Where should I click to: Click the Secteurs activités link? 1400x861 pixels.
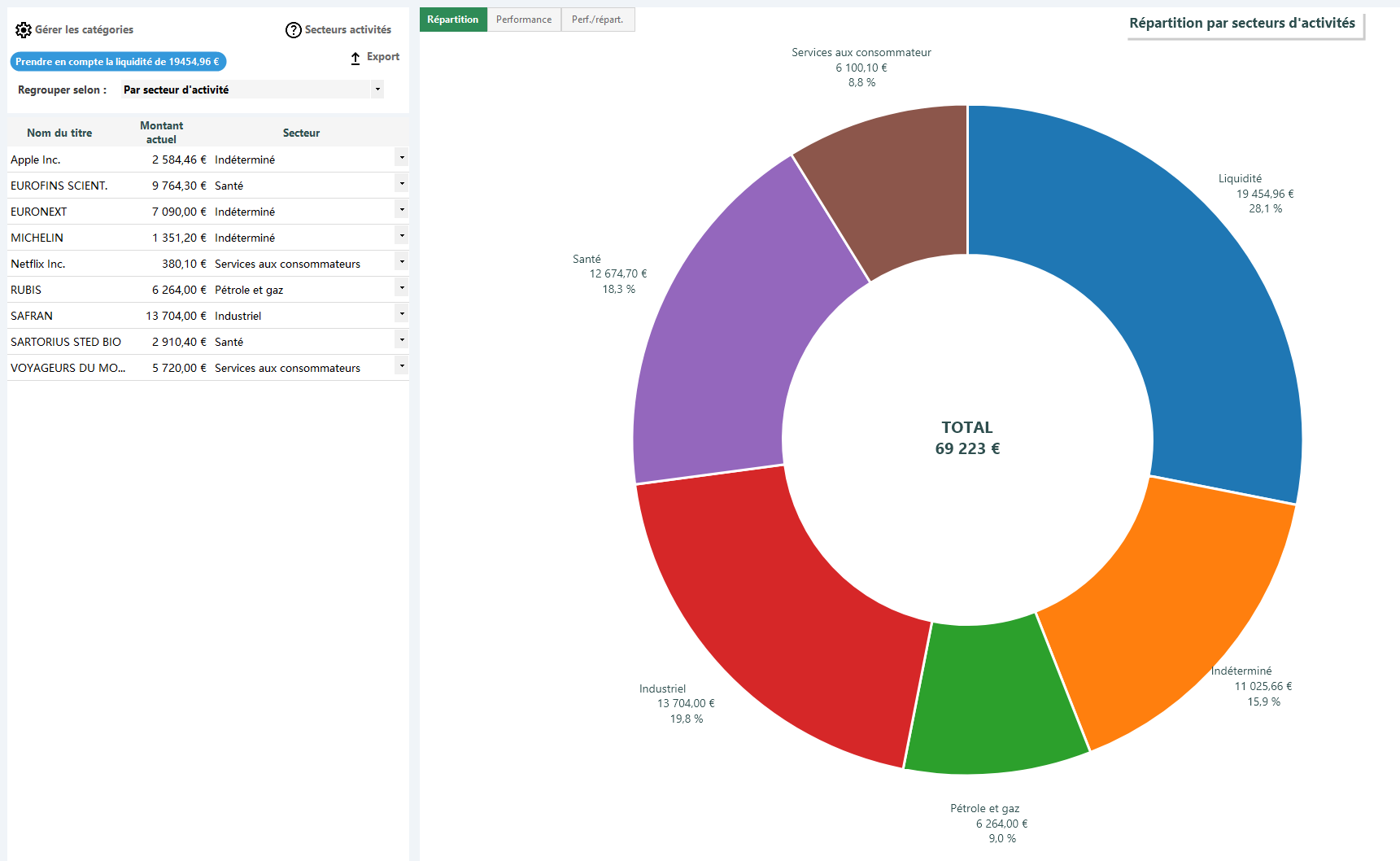348,30
